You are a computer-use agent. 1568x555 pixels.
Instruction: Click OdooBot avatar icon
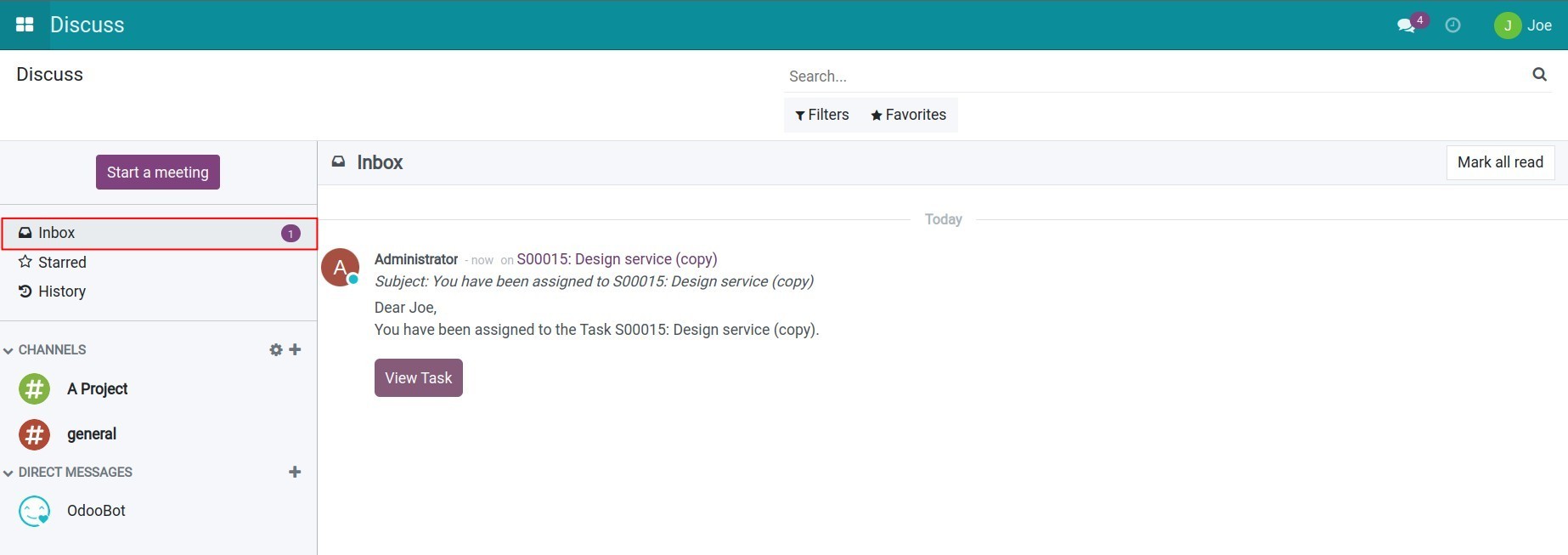click(x=34, y=511)
